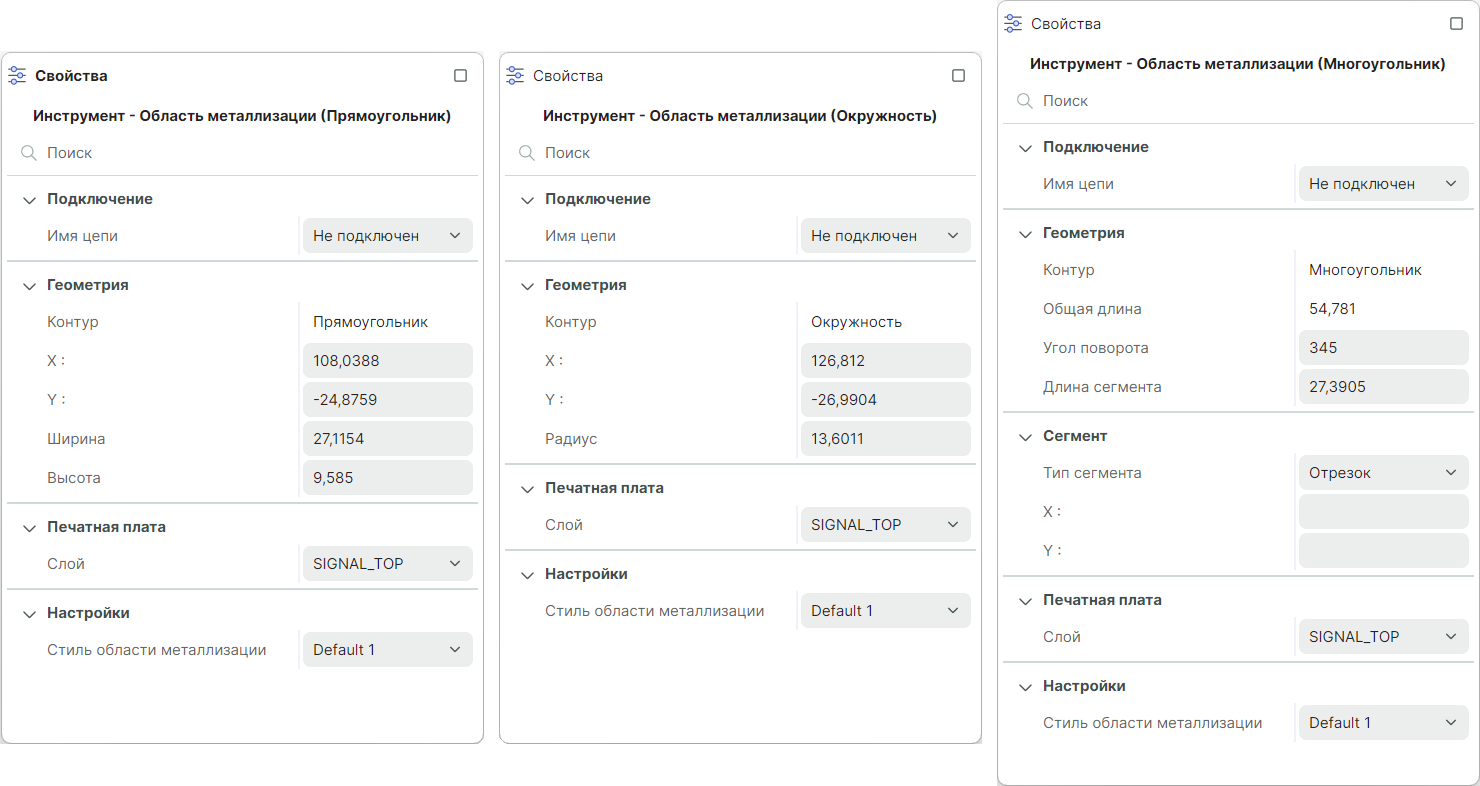The width and height of the screenshot is (1480, 786).
Task: Collapse Печатная плата section in Circle panel
Action: 526,488
